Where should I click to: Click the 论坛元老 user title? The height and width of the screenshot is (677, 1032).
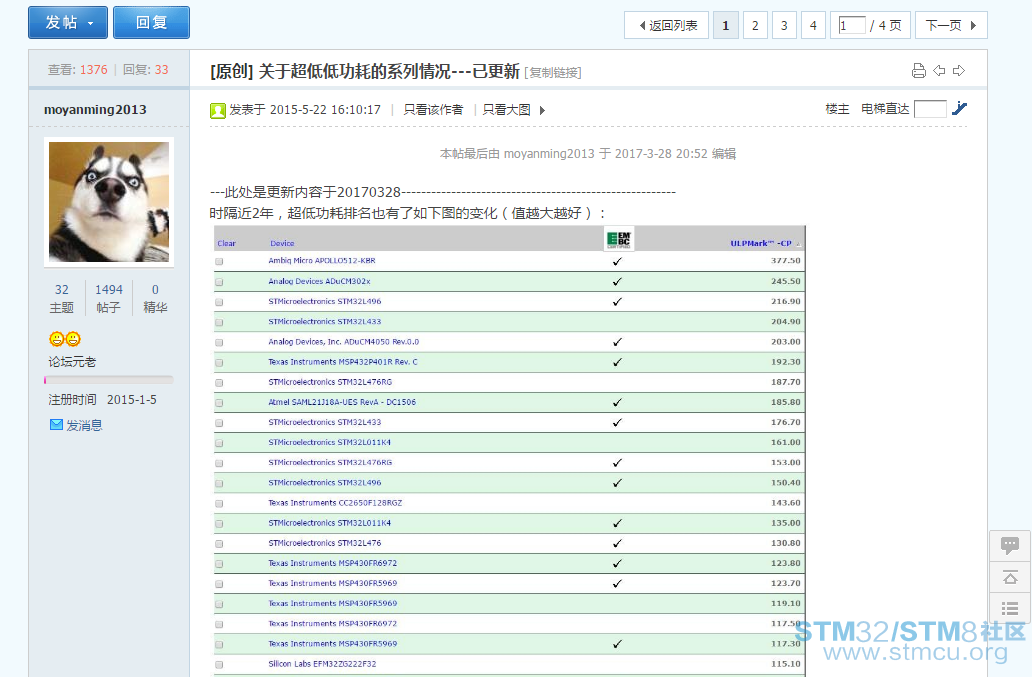[x=72, y=362]
